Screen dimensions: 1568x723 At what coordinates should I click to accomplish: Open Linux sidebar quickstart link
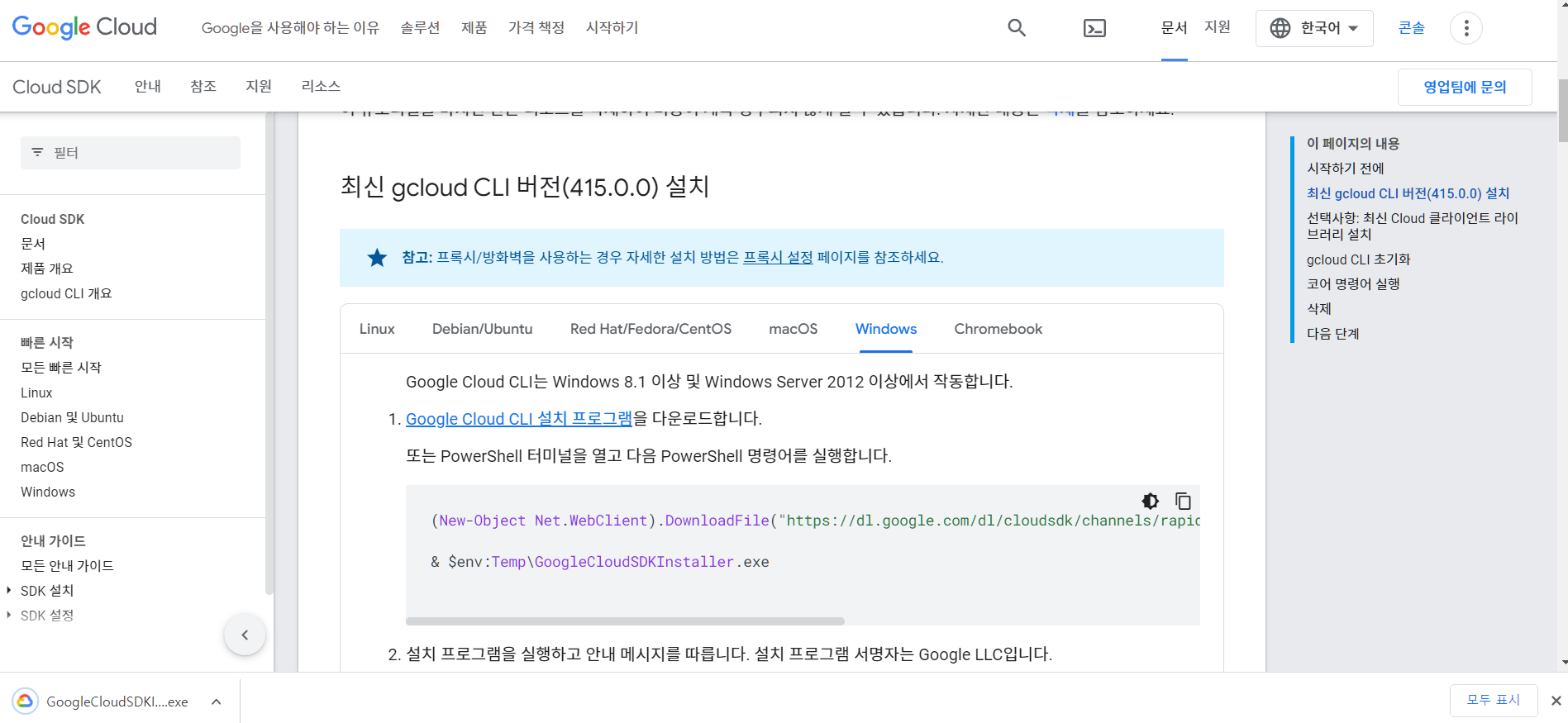[x=36, y=392]
